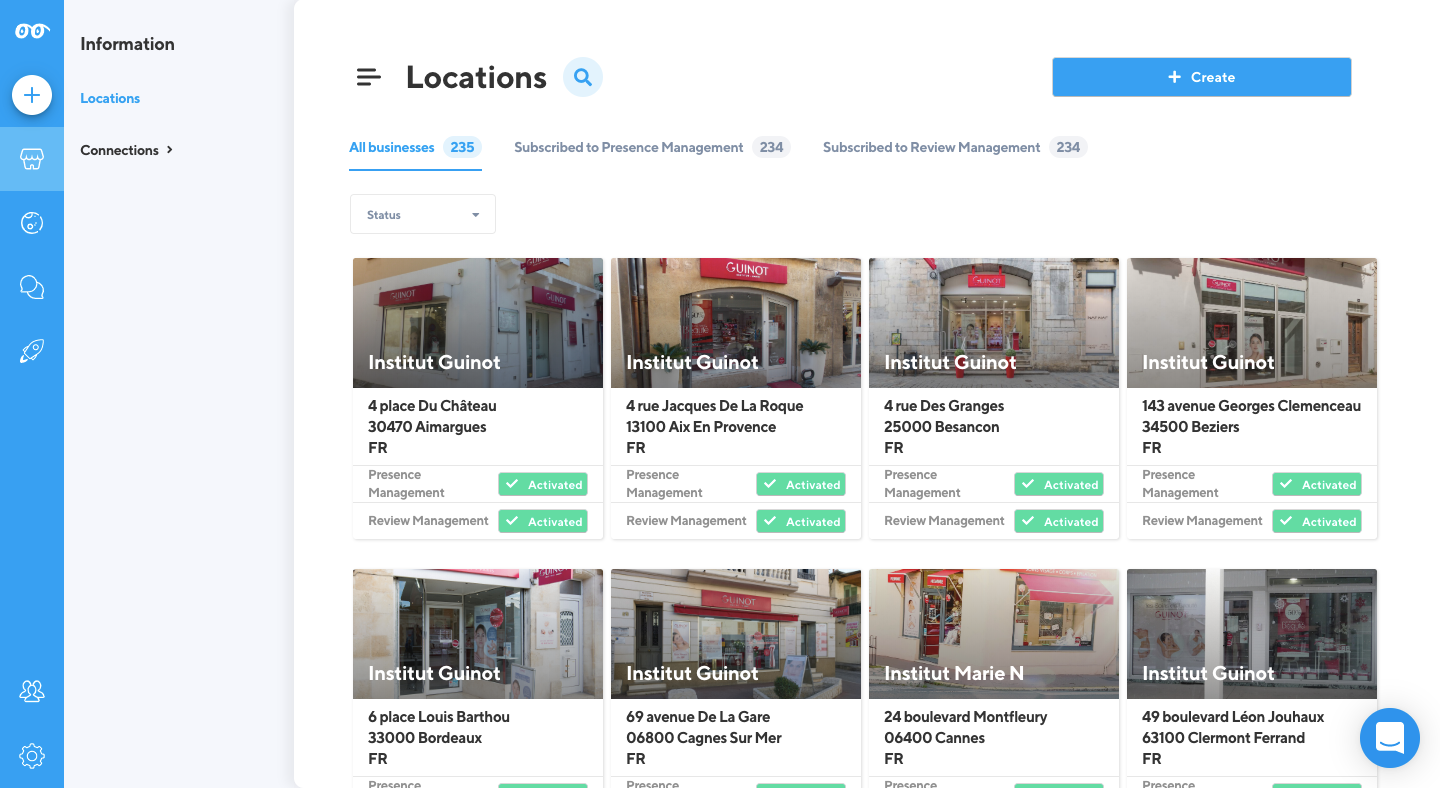Expand the Connections menu item
The height and width of the screenshot is (788, 1440).
point(127,150)
